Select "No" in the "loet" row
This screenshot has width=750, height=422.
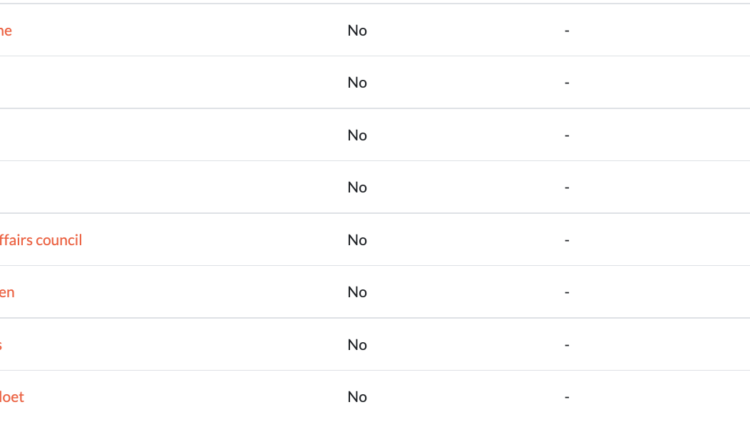[357, 397]
